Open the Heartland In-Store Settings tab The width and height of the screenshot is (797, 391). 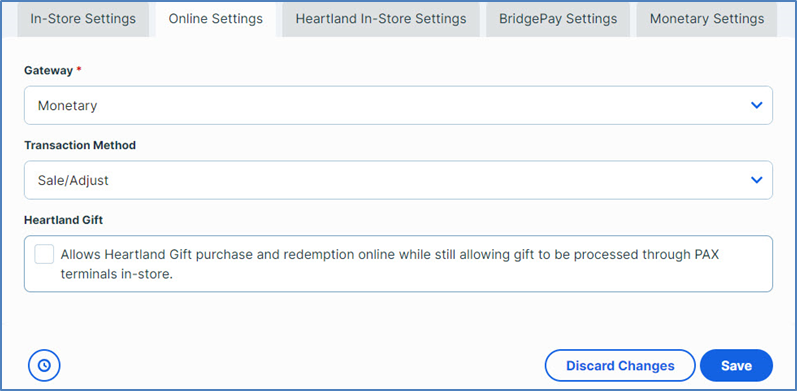point(381,19)
